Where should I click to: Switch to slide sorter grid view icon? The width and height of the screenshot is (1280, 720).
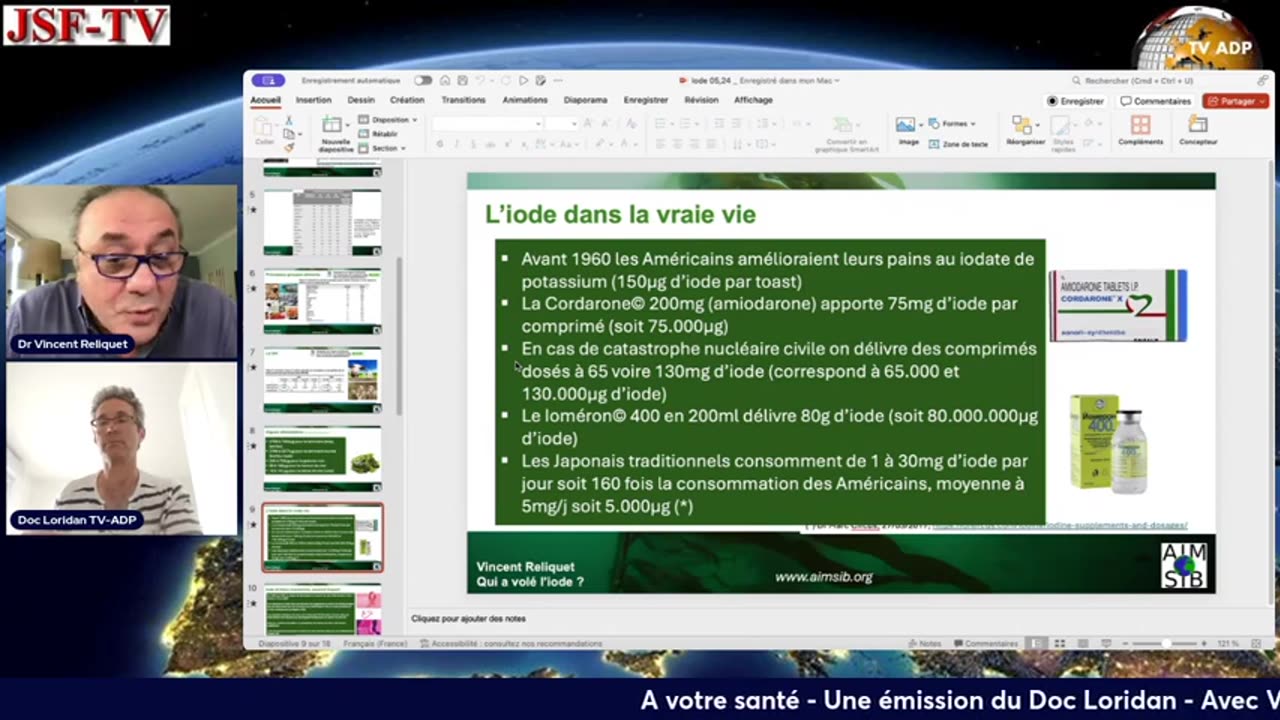1059,644
